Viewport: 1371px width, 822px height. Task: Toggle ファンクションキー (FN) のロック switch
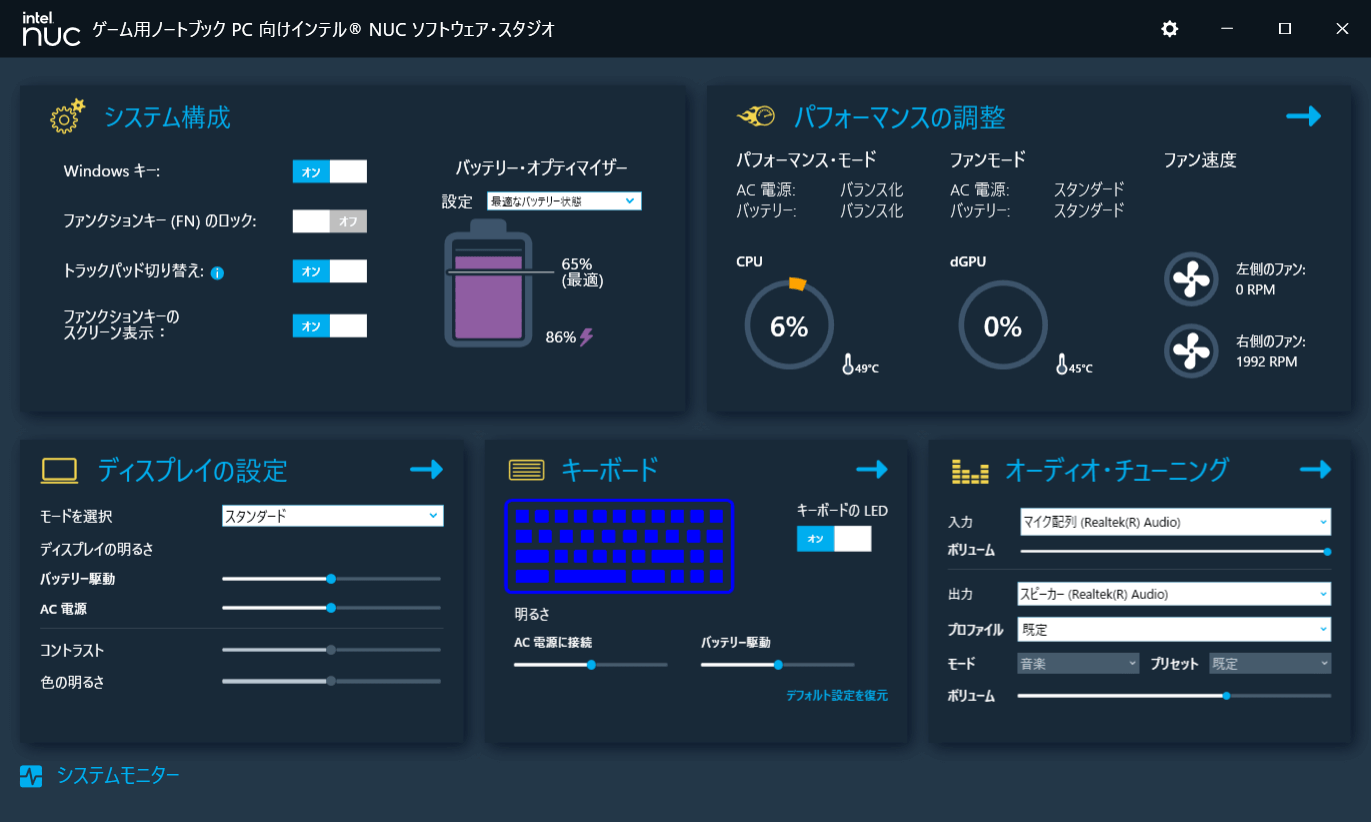[x=330, y=221]
